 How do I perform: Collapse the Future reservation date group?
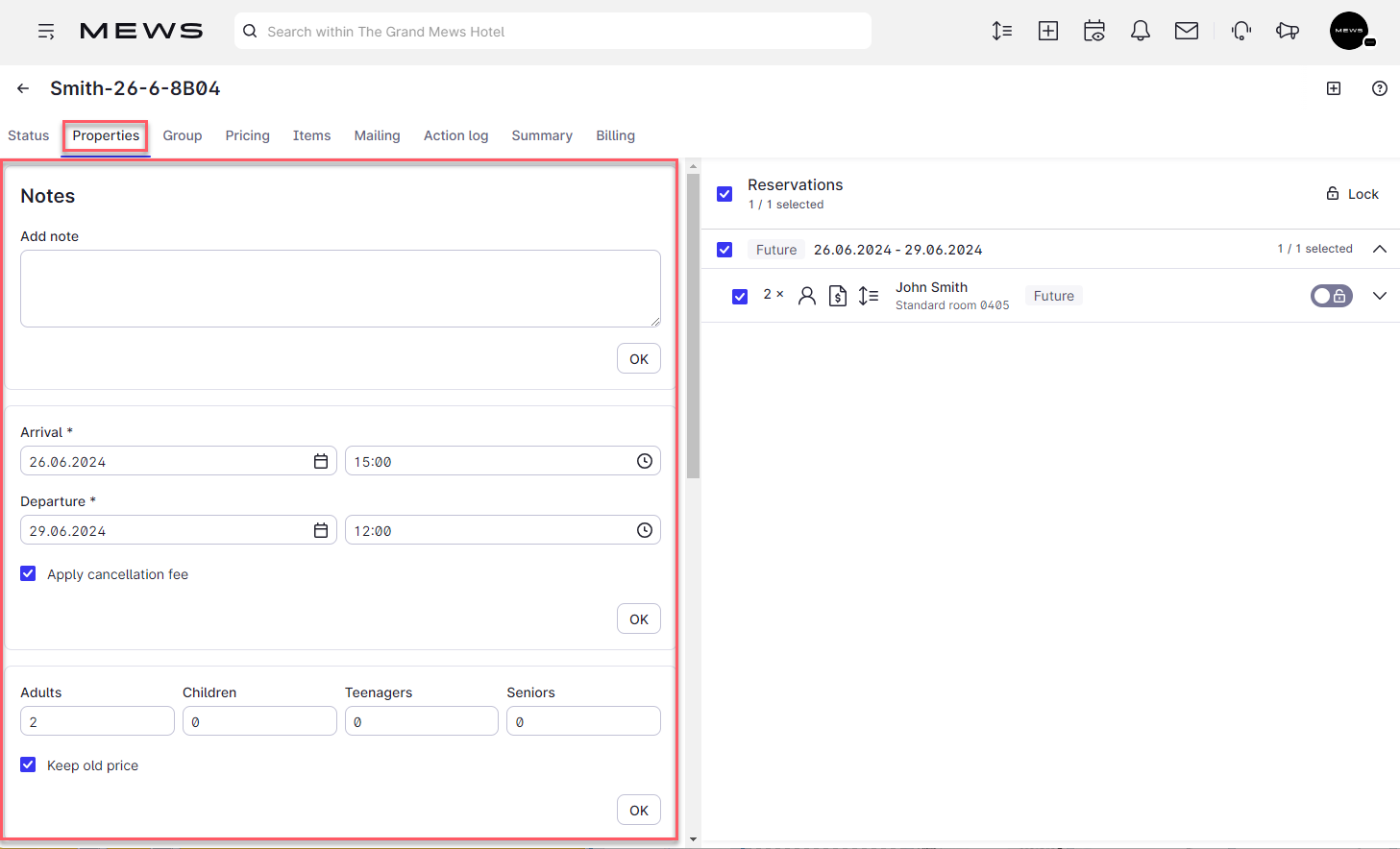point(1380,248)
